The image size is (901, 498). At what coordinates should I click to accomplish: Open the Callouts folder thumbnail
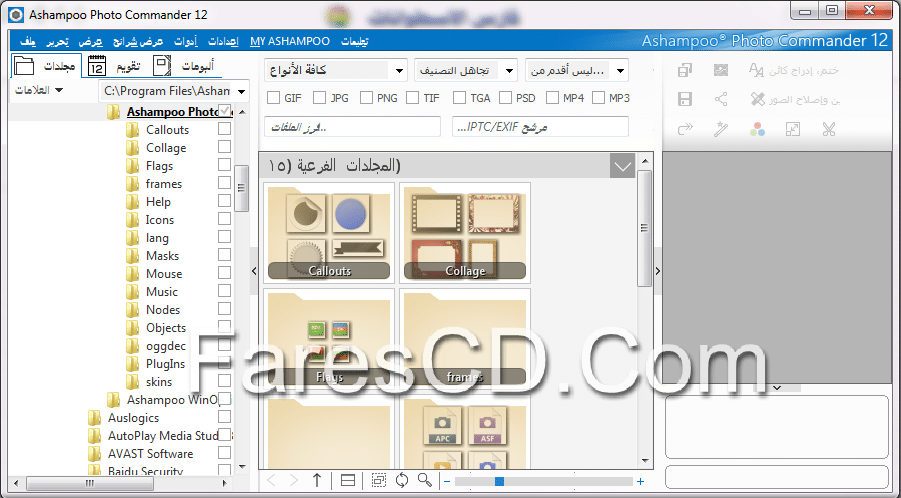click(329, 233)
